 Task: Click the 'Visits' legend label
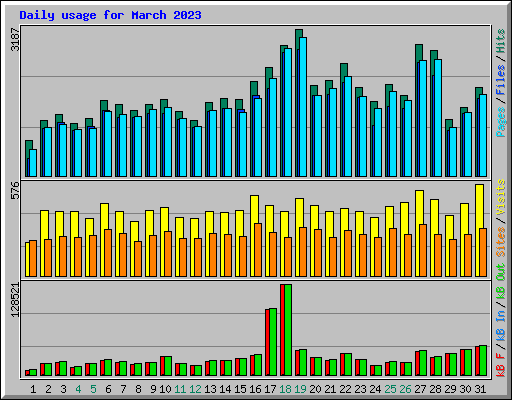(501, 197)
